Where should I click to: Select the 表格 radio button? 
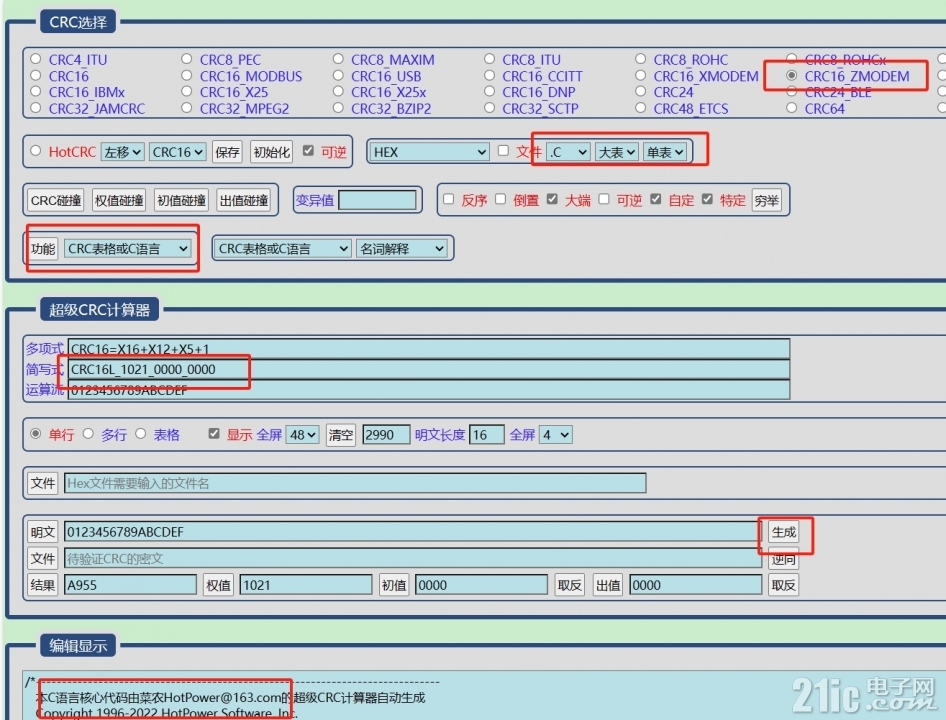pyautogui.click(x=141, y=433)
